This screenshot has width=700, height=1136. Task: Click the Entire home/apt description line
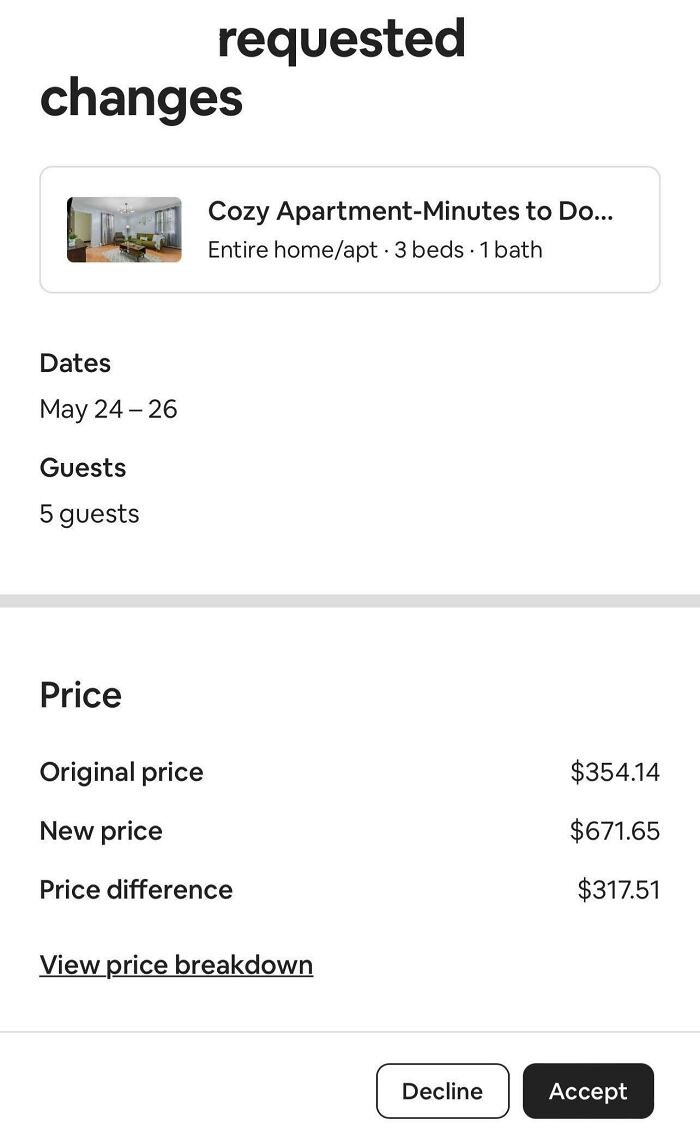[x=375, y=249]
